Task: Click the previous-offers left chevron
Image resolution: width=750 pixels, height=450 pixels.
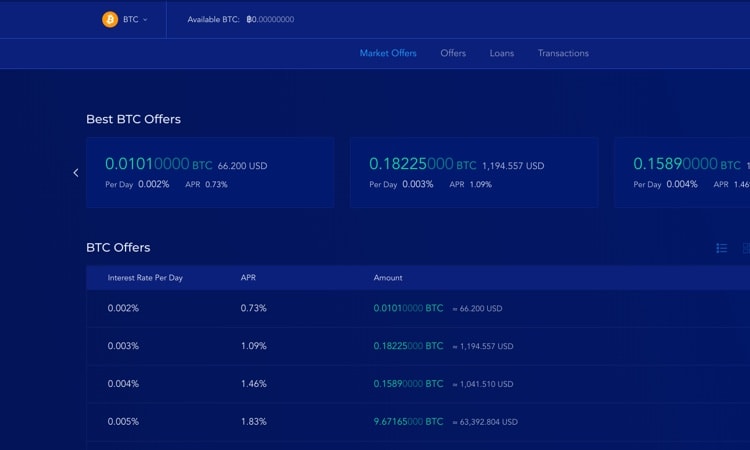Action: tap(76, 173)
